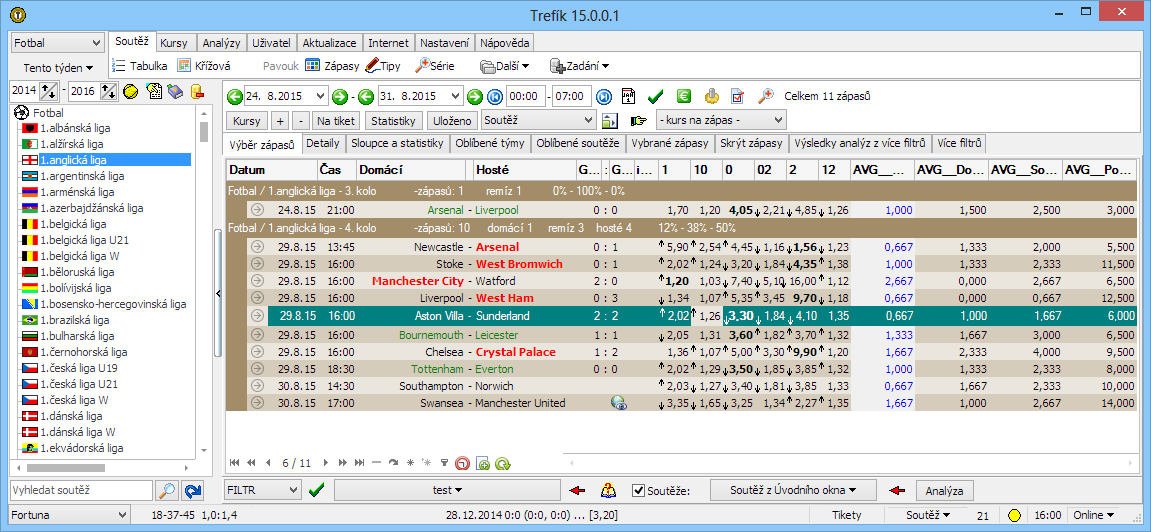1151x532 pixels.
Task: Open the Více filtrů tab
Action: coord(960,143)
